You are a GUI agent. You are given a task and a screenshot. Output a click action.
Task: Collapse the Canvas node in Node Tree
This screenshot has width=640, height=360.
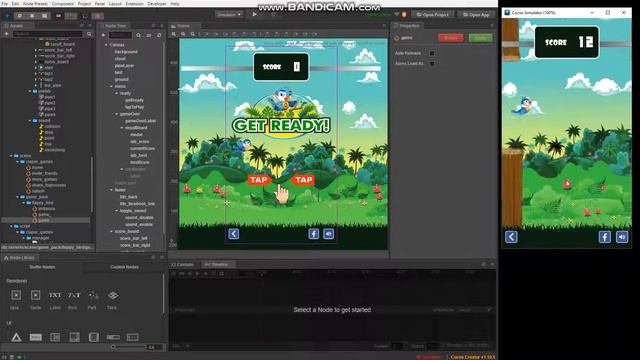pos(106,45)
